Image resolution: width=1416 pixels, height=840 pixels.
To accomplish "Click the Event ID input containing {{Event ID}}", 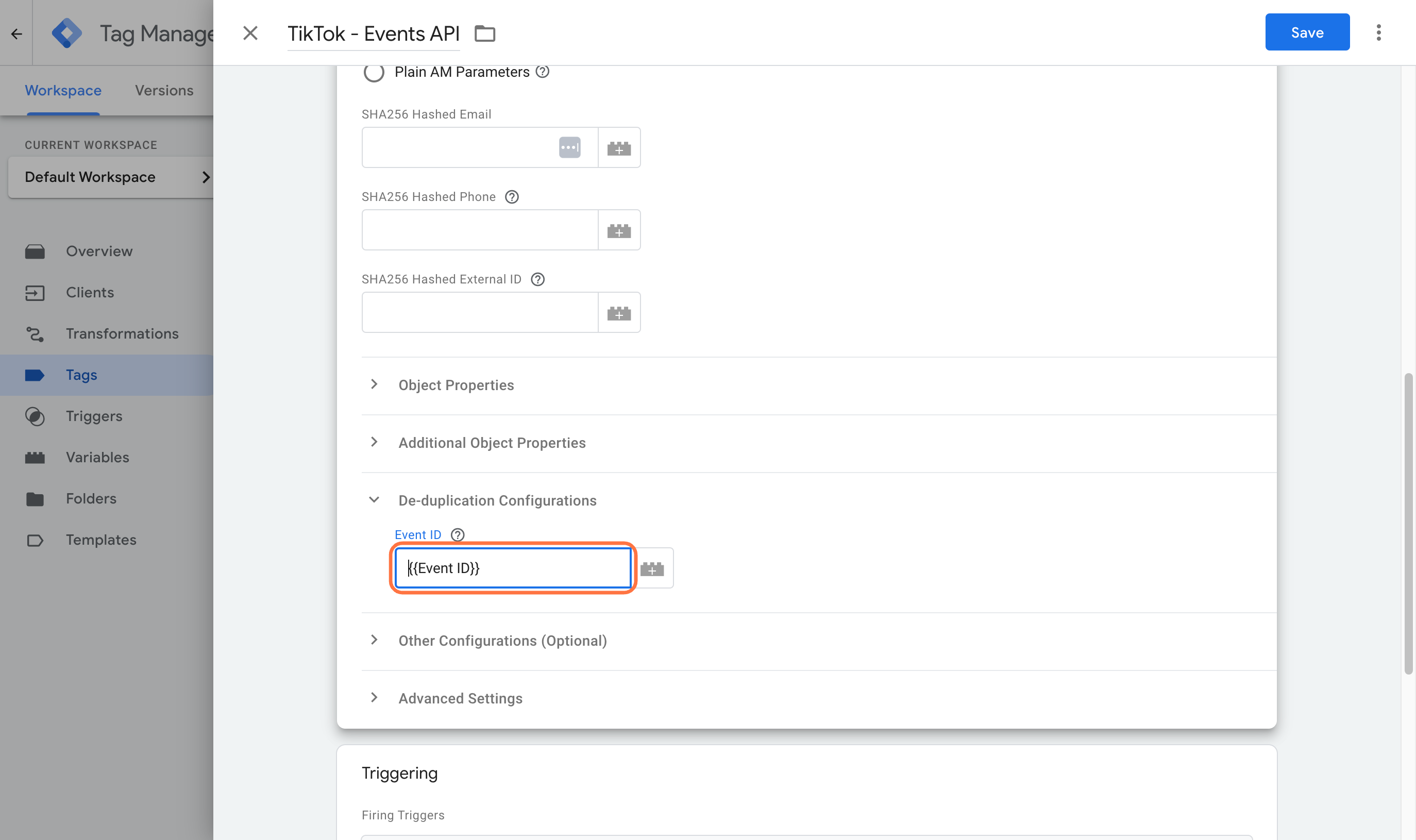I will (513, 568).
